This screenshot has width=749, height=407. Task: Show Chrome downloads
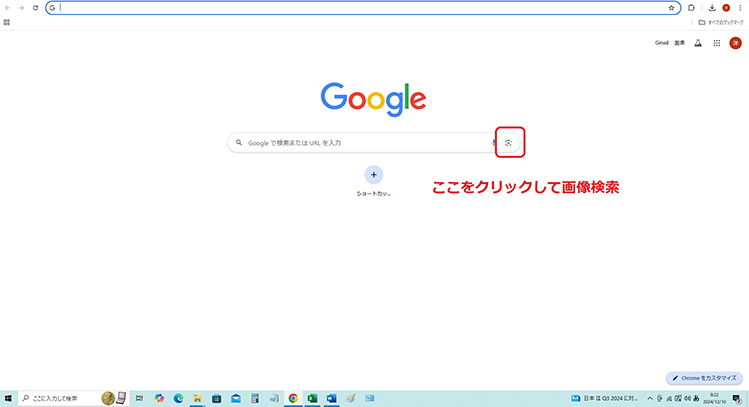(x=712, y=8)
